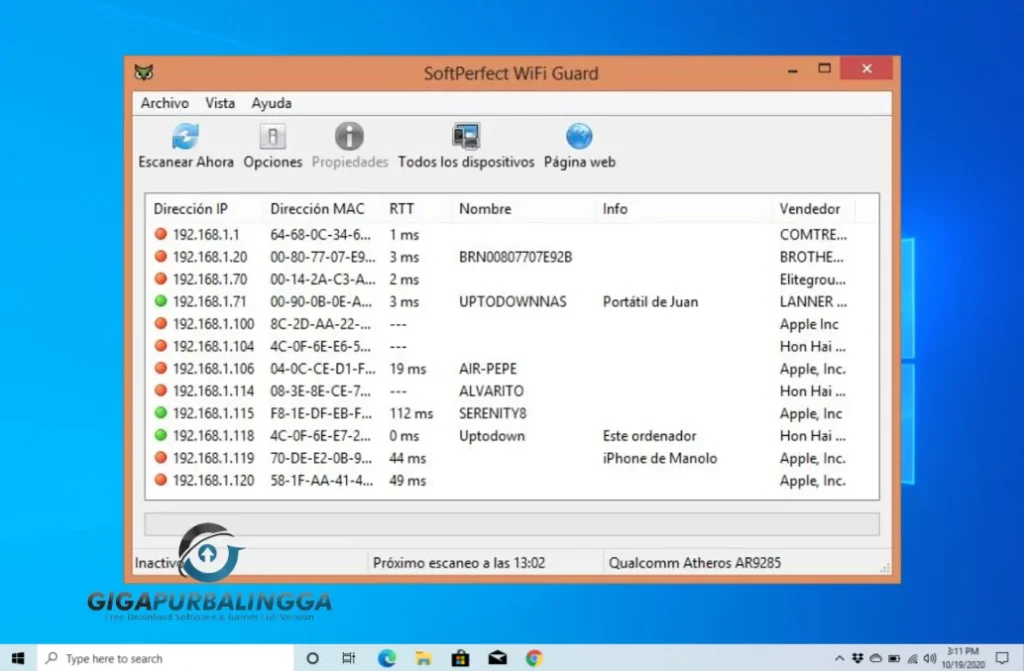Open the Archivo menu
Viewport: 1024px width, 671px height.
click(164, 103)
